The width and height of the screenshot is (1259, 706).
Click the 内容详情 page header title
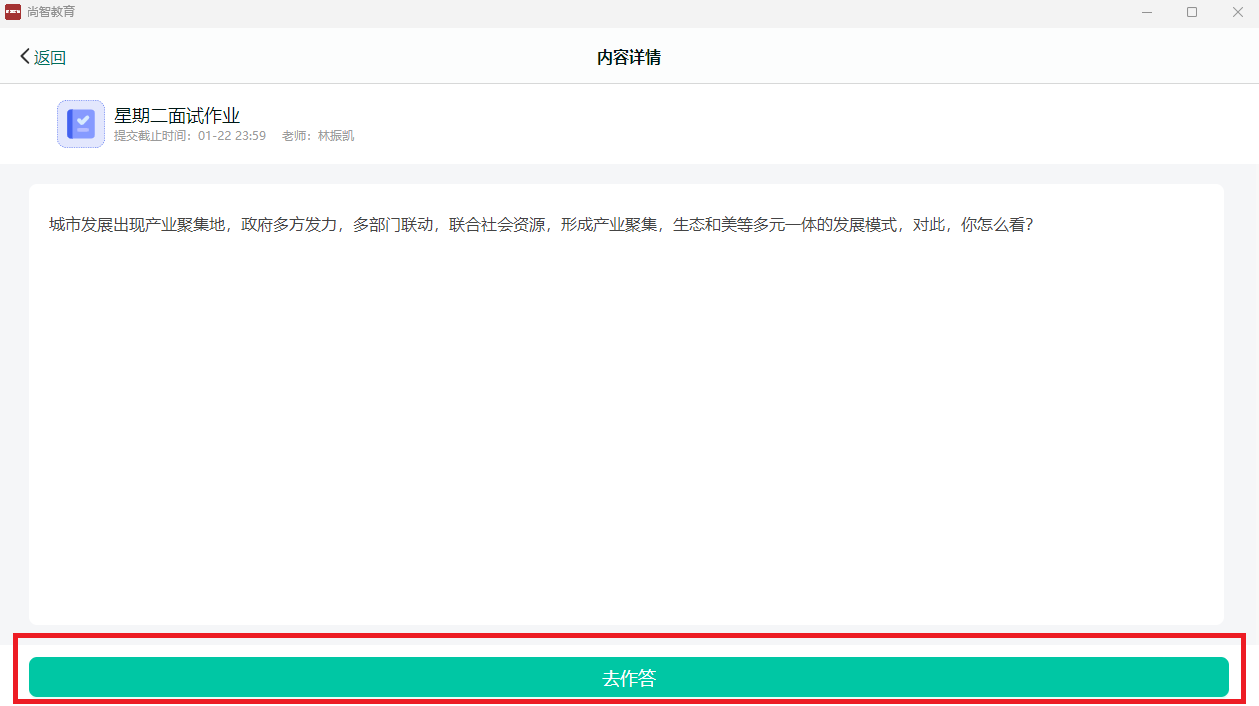tap(629, 58)
